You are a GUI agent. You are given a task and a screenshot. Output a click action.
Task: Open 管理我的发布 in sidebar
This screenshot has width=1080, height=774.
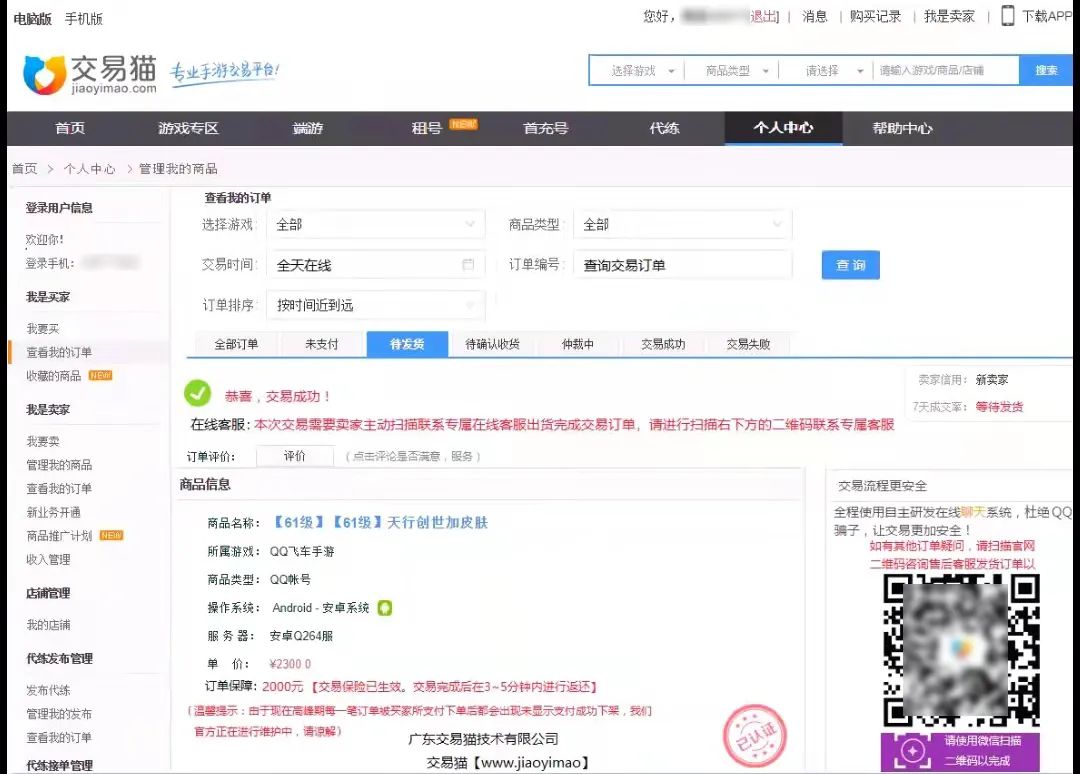(x=59, y=714)
